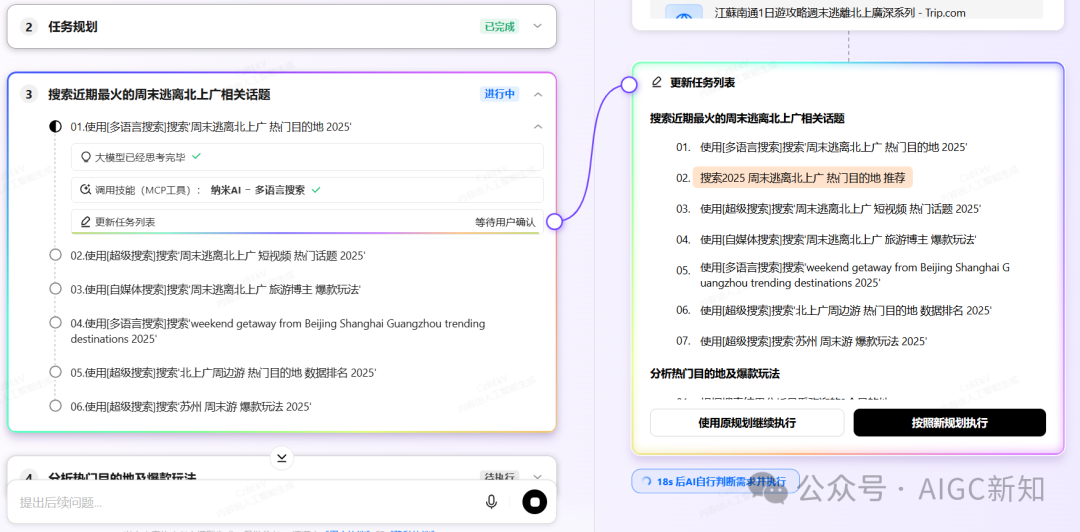Click right panel item 05 weekend getaway

pos(854,275)
